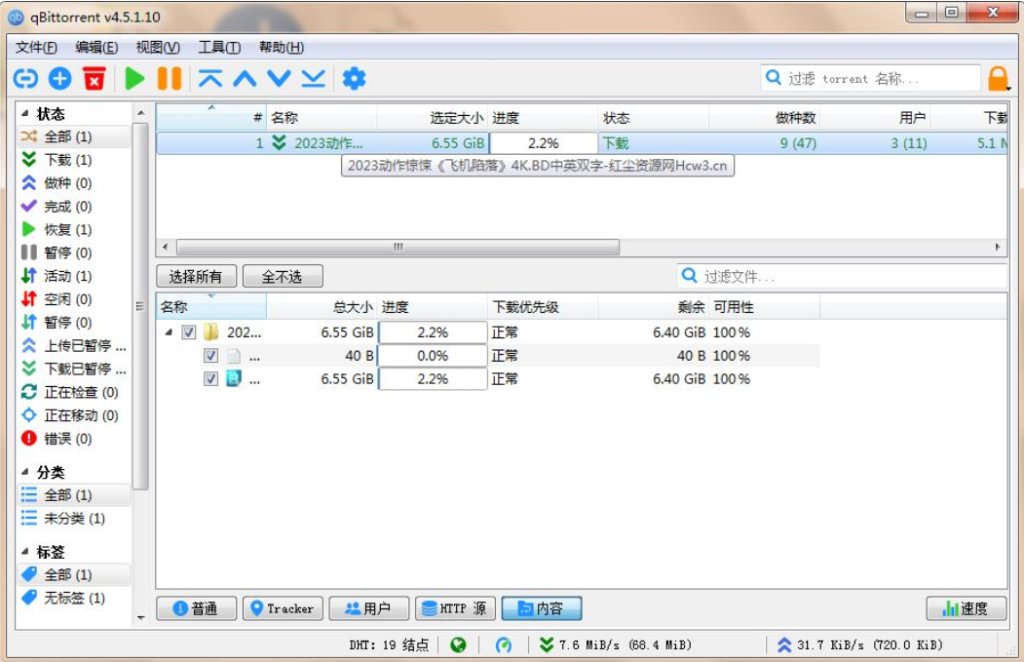The height and width of the screenshot is (662, 1024).
Task: Move torrent to top of queue
Action: click(x=210, y=78)
